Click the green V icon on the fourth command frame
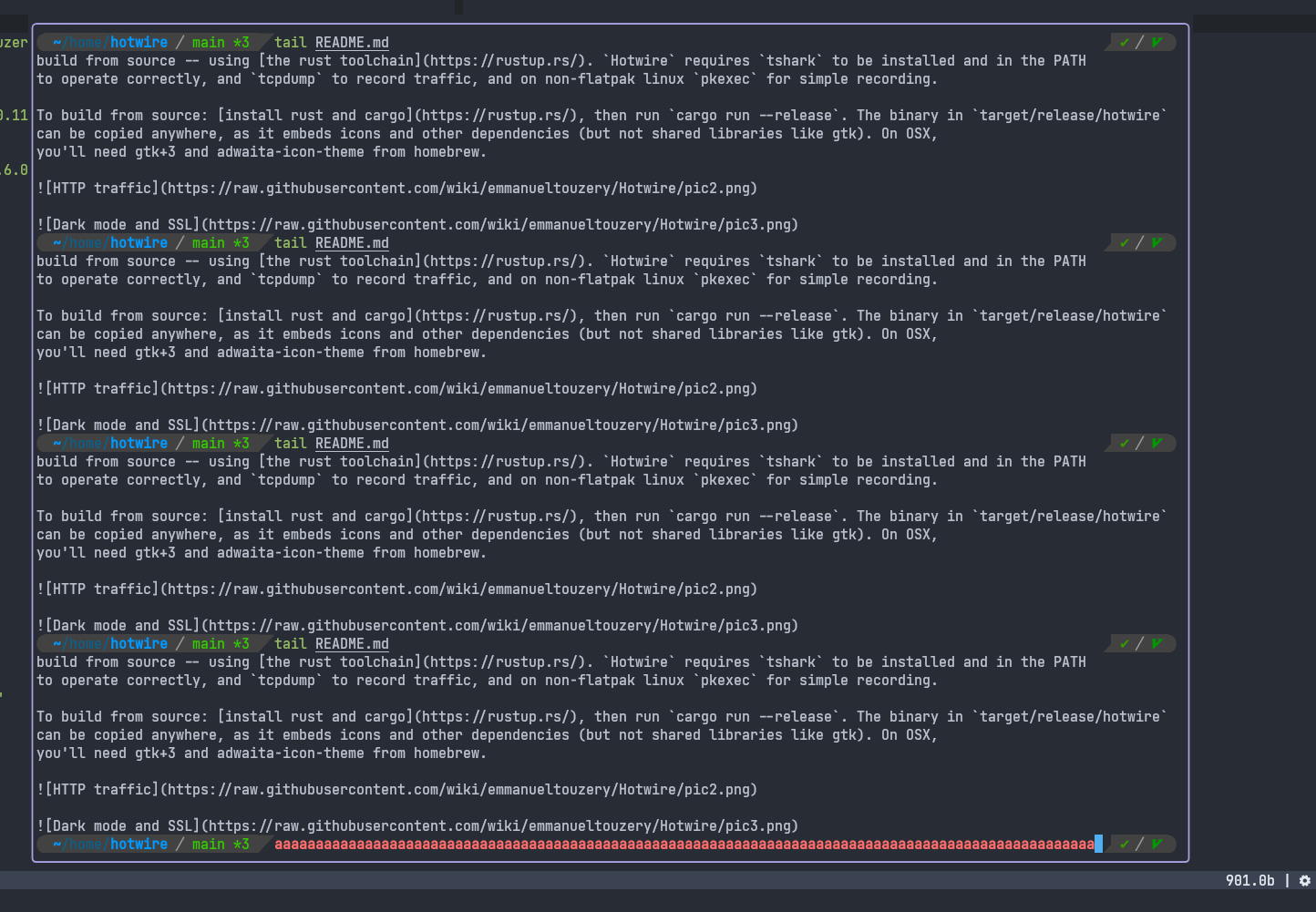The width and height of the screenshot is (1316, 912). click(x=1157, y=642)
